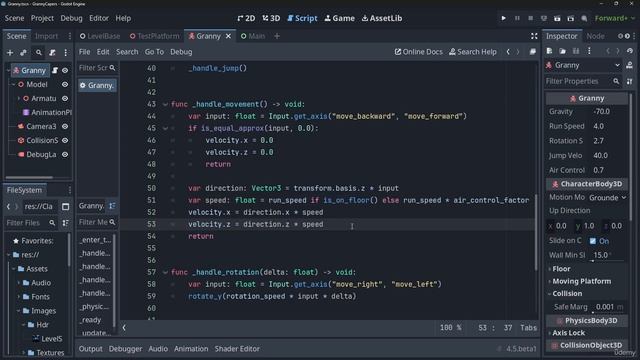640x360 pixels.
Task: Open Search Help
Action: 473,52
